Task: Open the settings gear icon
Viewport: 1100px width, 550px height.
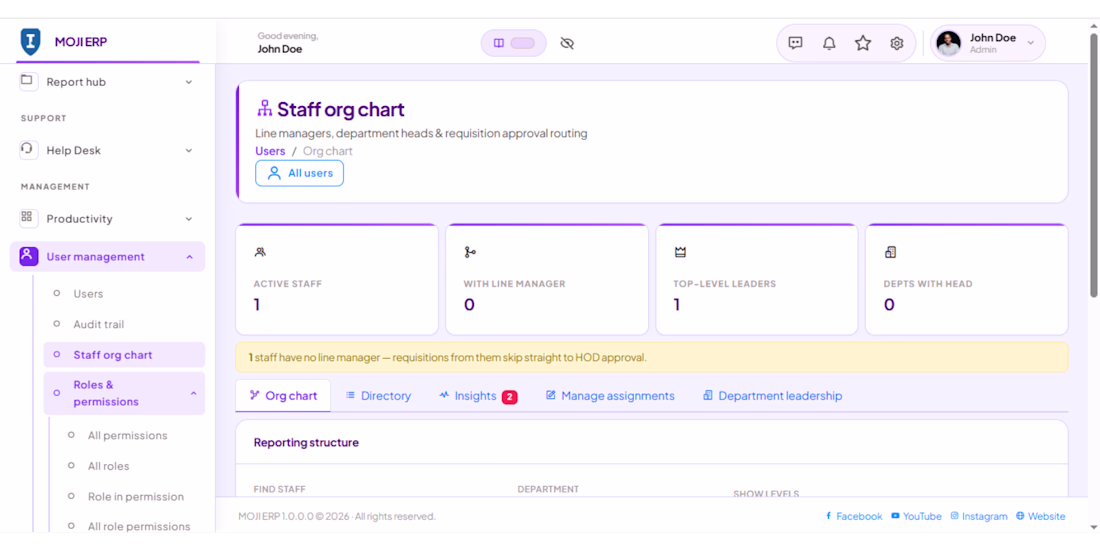Action: click(x=897, y=43)
